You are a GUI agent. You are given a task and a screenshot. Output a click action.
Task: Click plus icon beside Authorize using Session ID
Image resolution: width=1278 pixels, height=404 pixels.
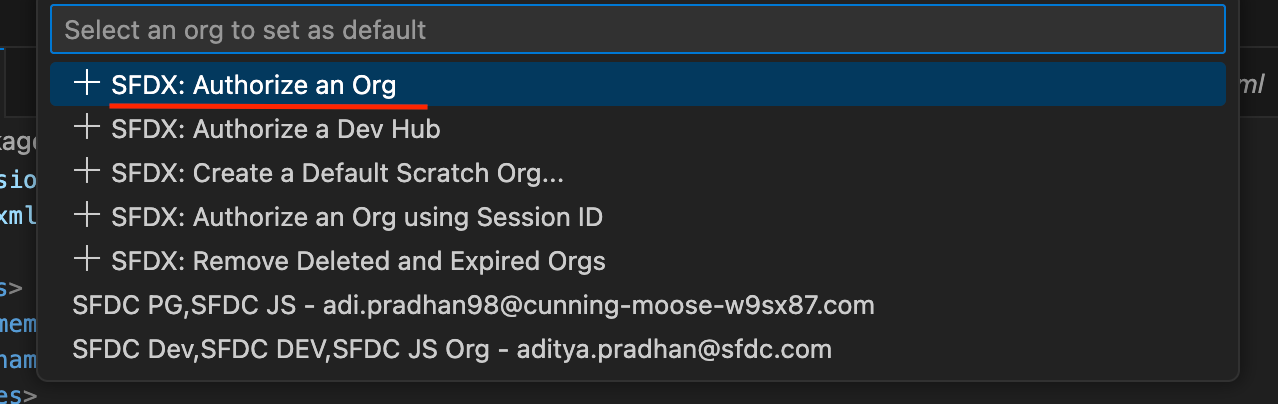88,215
